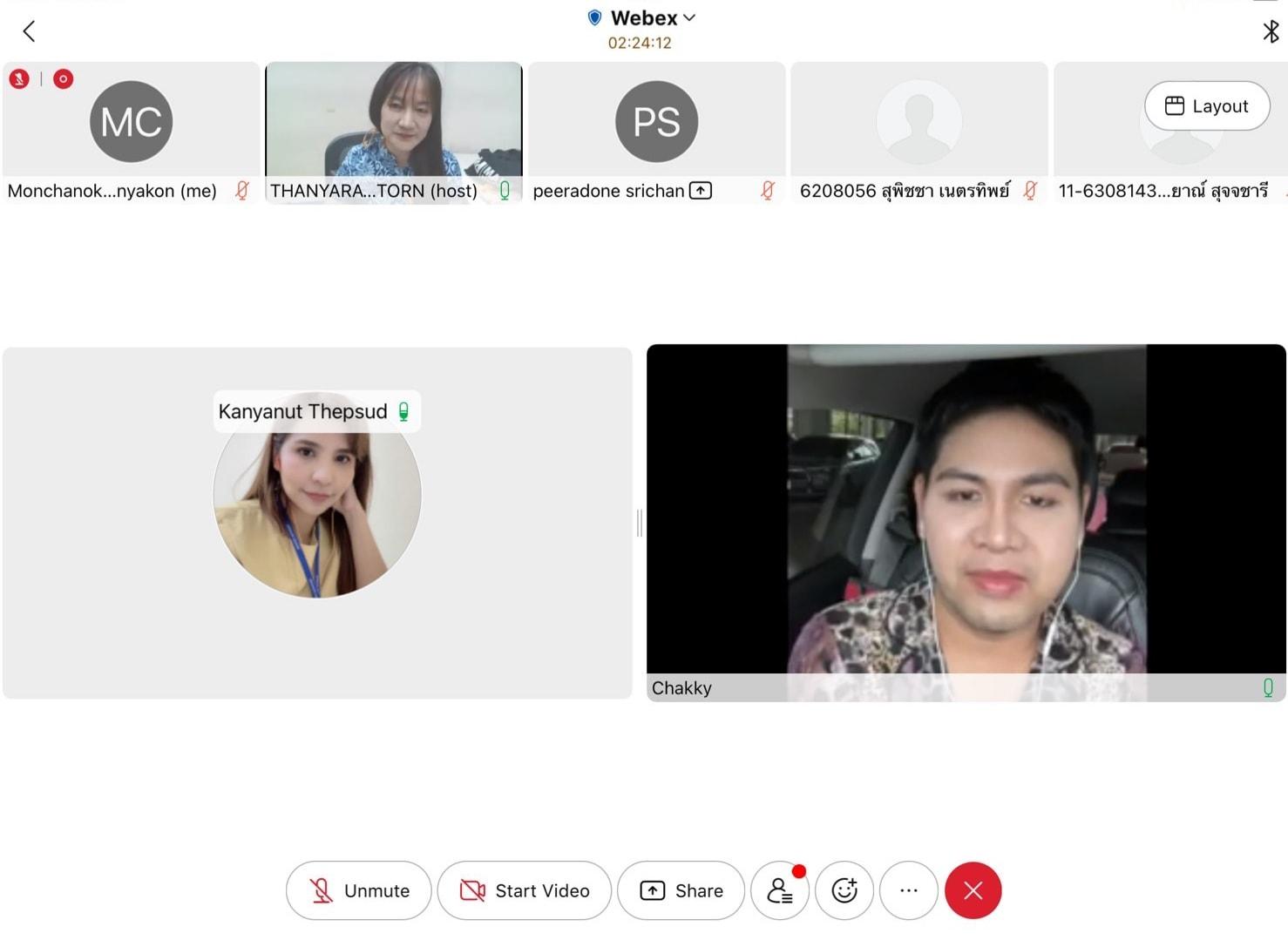The width and height of the screenshot is (1288, 947).
Task: Tap the muted mic icon for Monchanok
Action: coord(242,191)
